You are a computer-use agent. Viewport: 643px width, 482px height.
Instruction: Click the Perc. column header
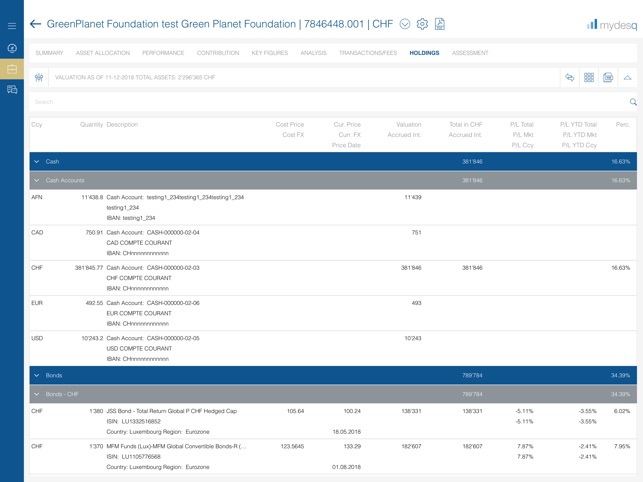tap(622, 125)
